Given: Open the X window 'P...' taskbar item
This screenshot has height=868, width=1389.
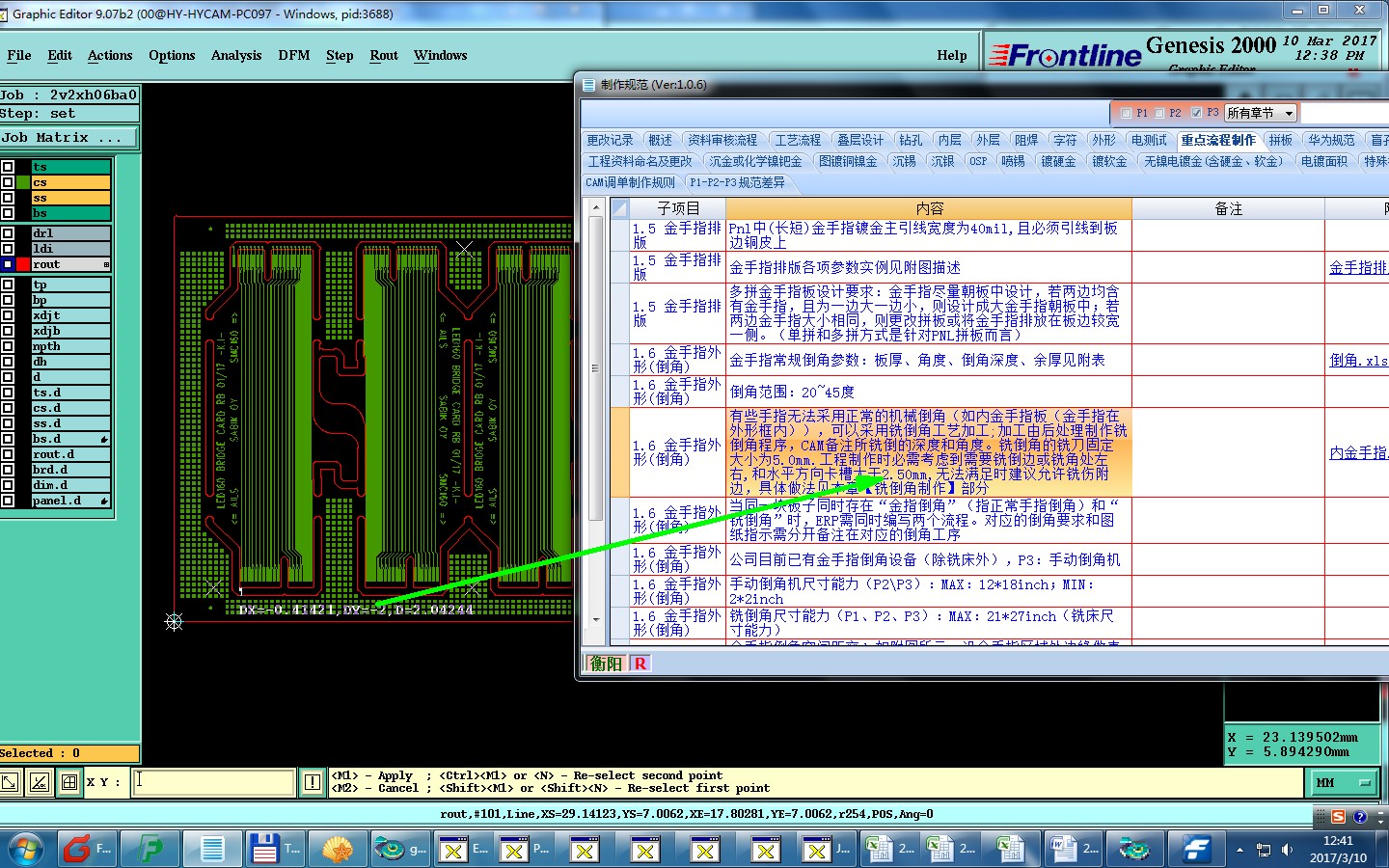Looking at the screenshot, I should tap(525, 849).
